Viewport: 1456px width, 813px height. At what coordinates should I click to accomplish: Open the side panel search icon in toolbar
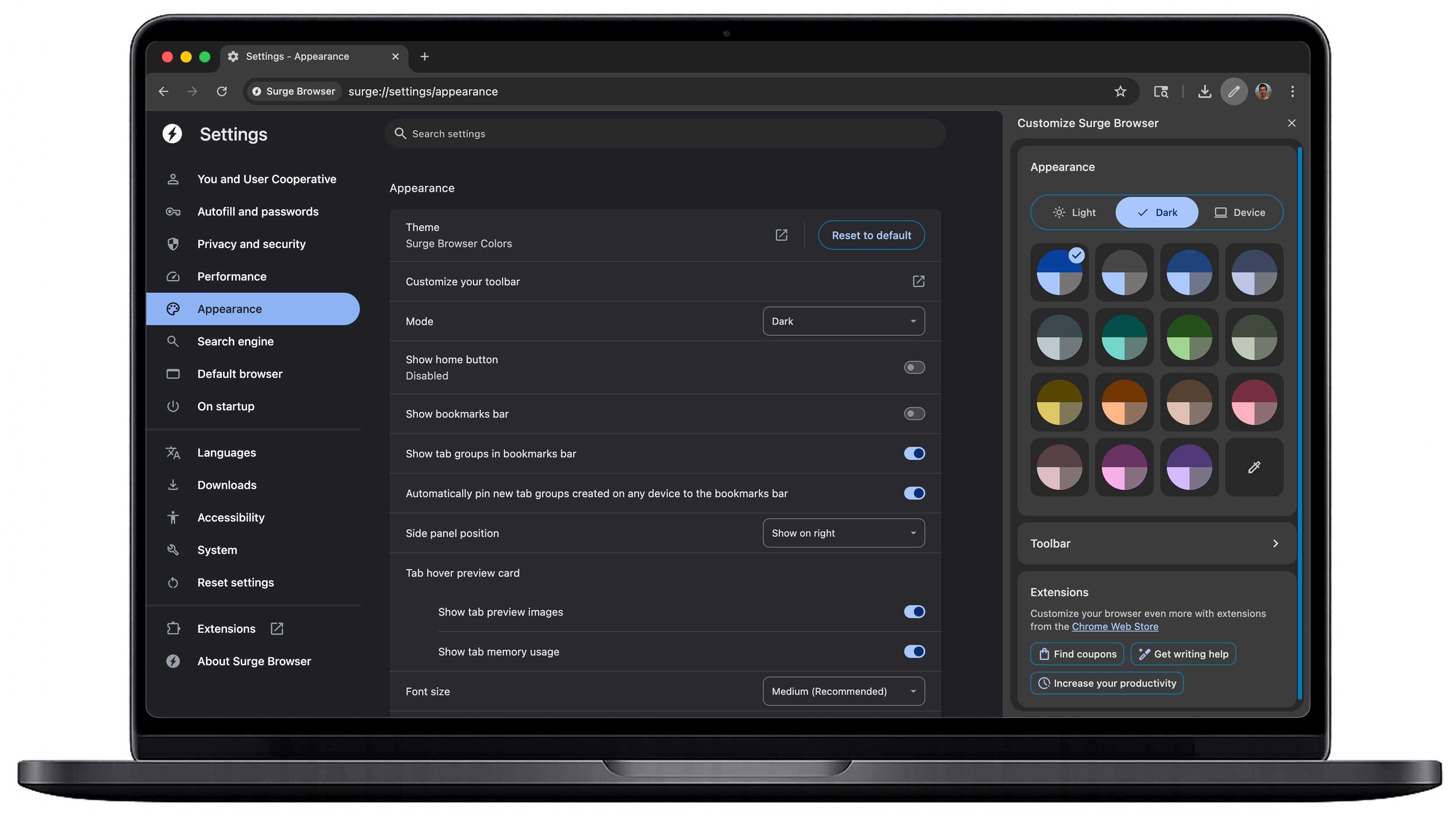click(x=1160, y=91)
